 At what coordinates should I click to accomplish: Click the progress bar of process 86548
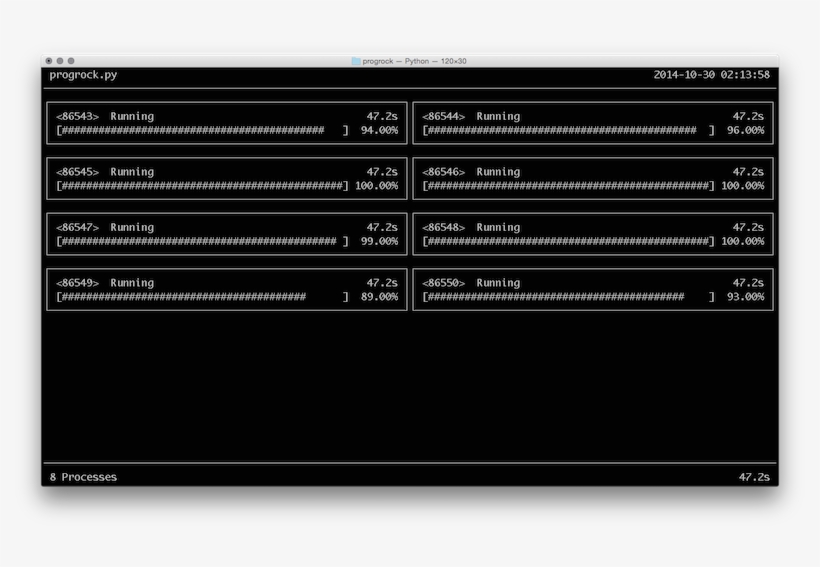(568, 241)
